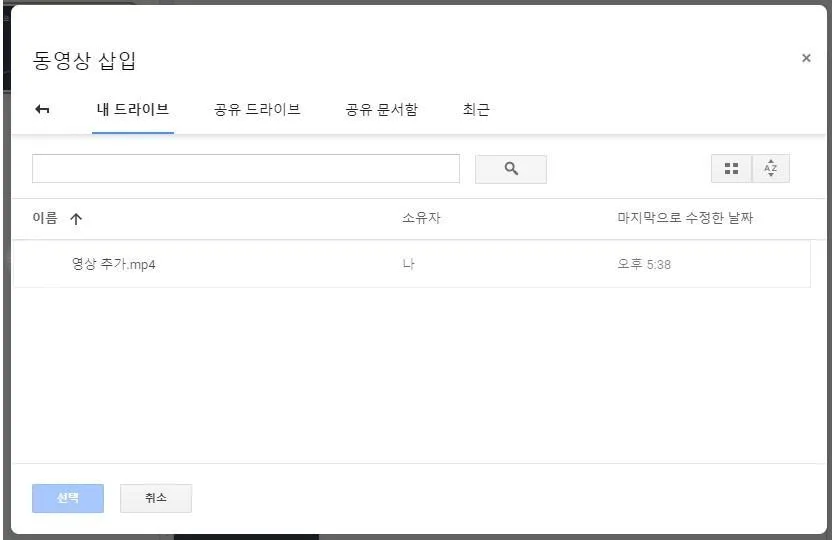Viewport: 832px width, 540px height.
Task: Open the 내 드라이브 tab
Action: [x=133, y=110]
